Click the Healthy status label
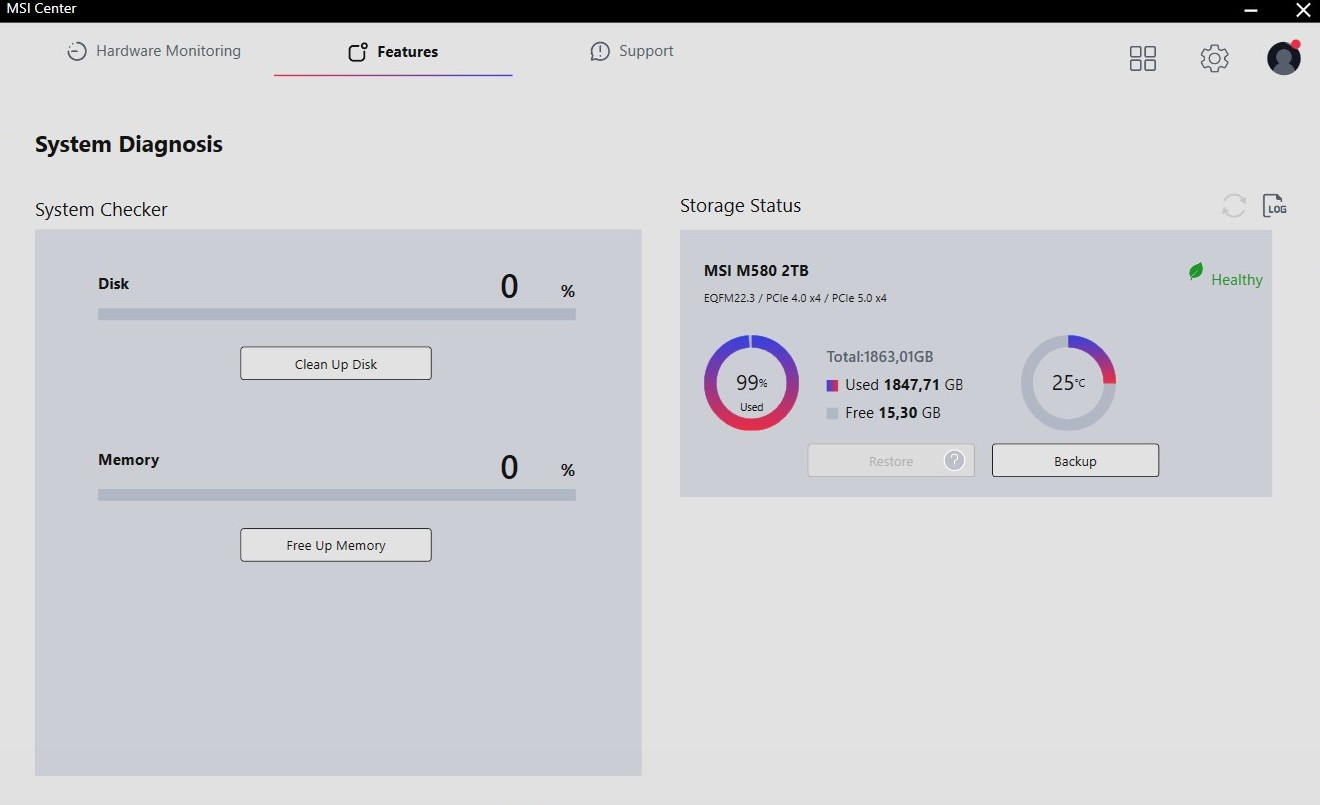 pyautogui.click(x=1237, y=280)
